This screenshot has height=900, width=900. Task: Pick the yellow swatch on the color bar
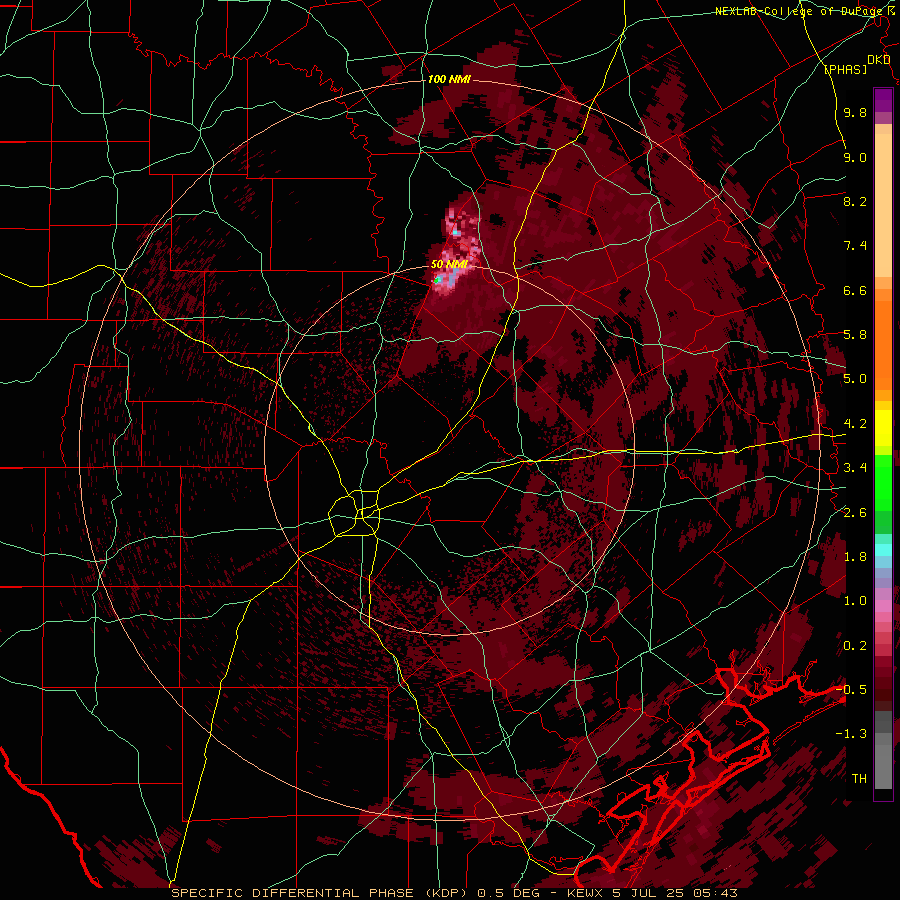coord(883,428)
